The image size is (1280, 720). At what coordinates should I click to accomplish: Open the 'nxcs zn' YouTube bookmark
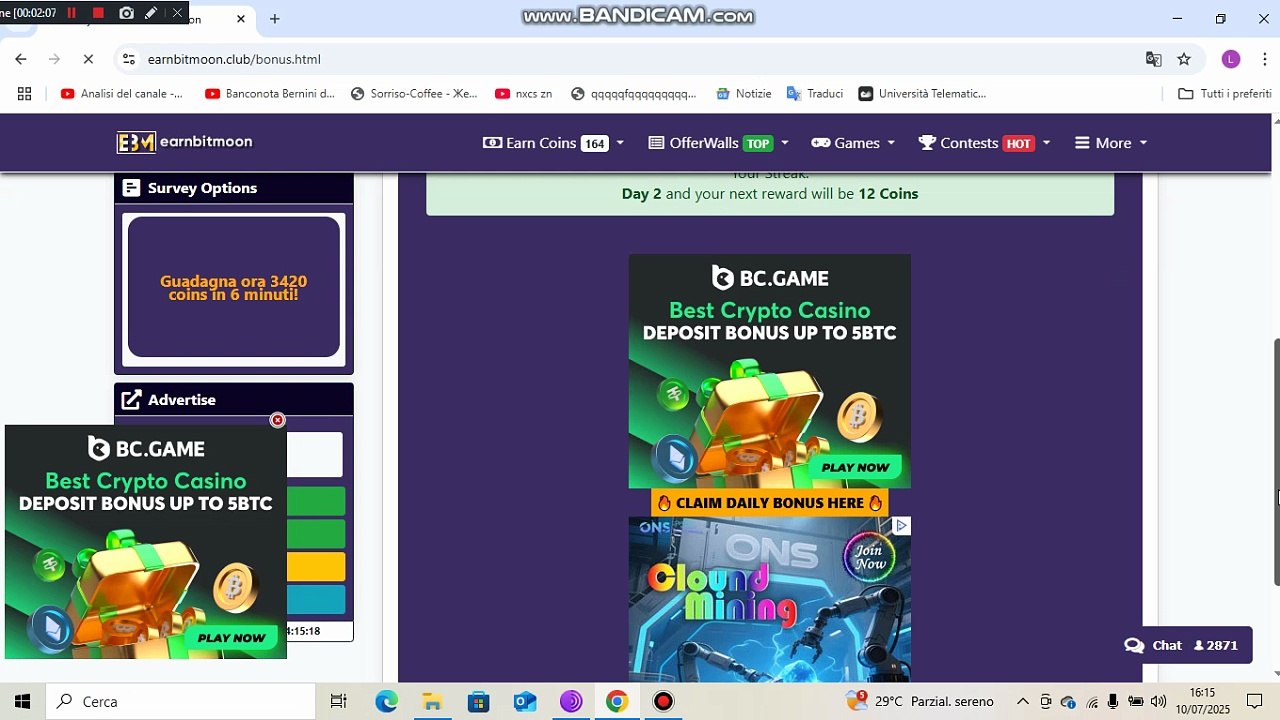point(523,93)
